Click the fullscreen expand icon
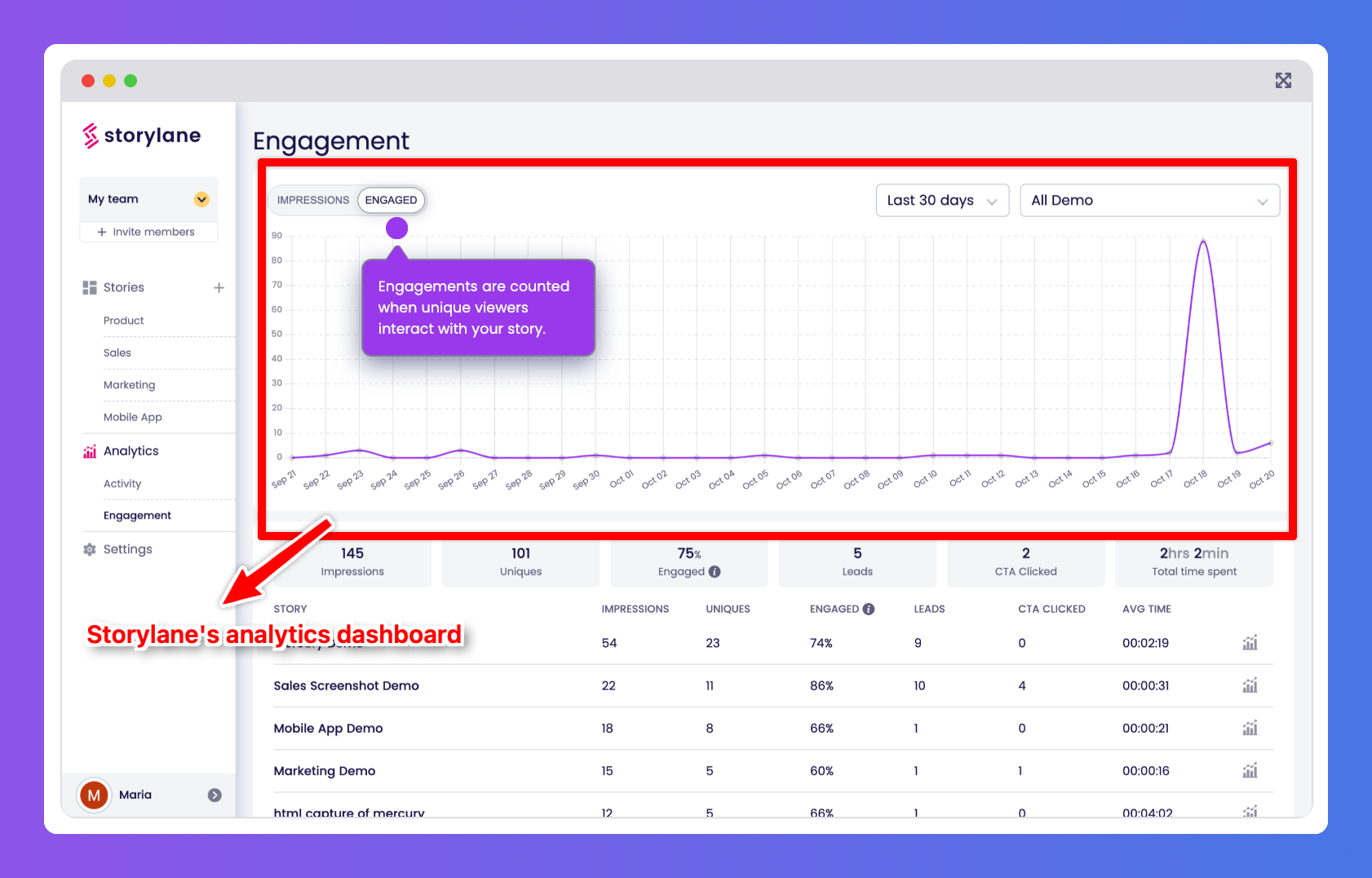This screenshot has height=878, width=1372. 1283,81
